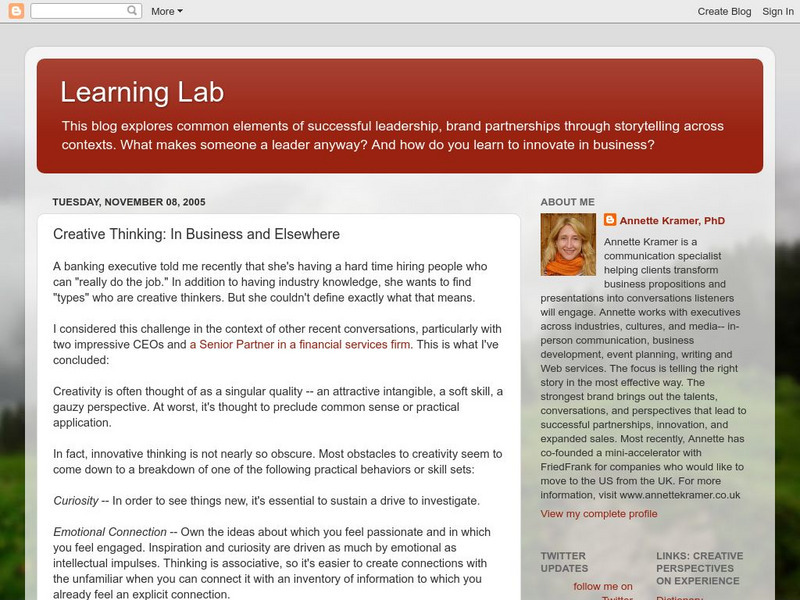Click the Tuesday, November 08, 2005 date header

click(x=129, y=202)
